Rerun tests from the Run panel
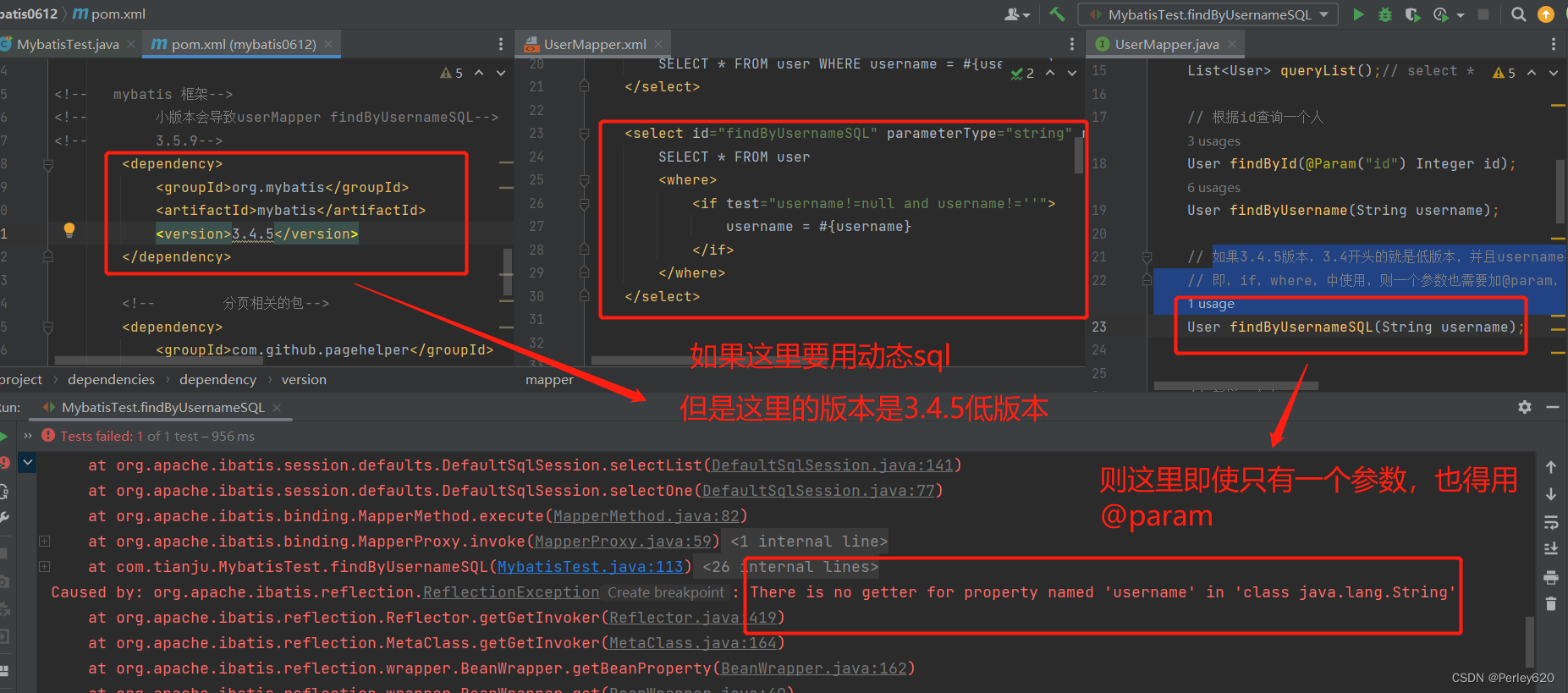 (x=3, y=436)
